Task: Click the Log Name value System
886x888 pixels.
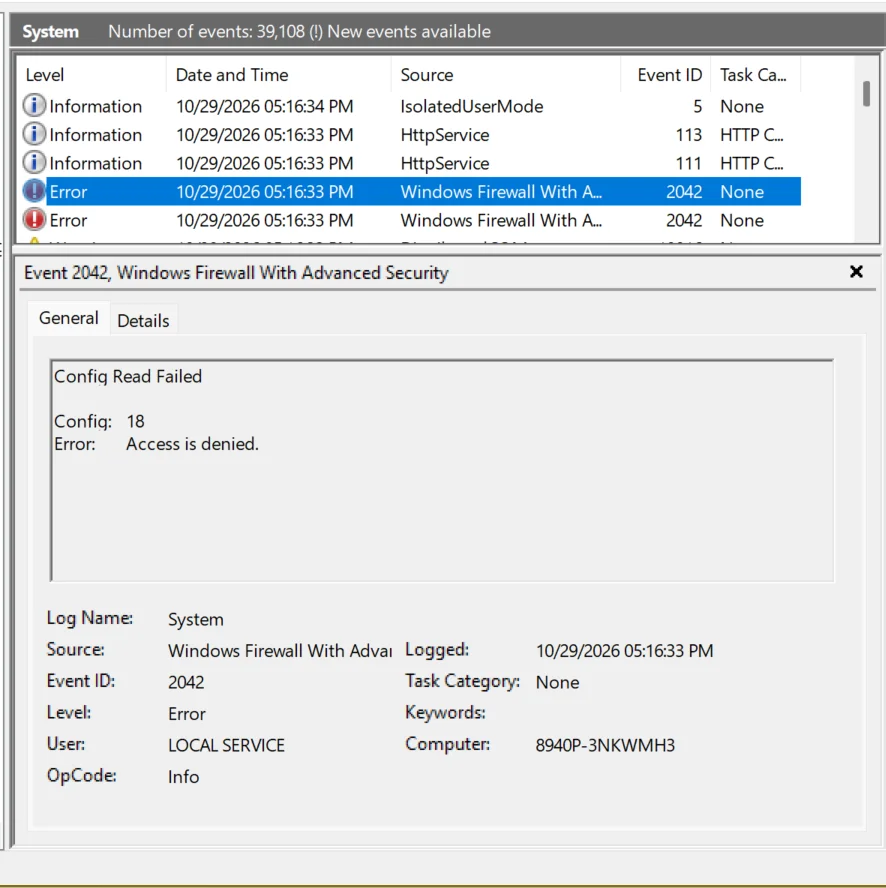Action: click(195, 620)
